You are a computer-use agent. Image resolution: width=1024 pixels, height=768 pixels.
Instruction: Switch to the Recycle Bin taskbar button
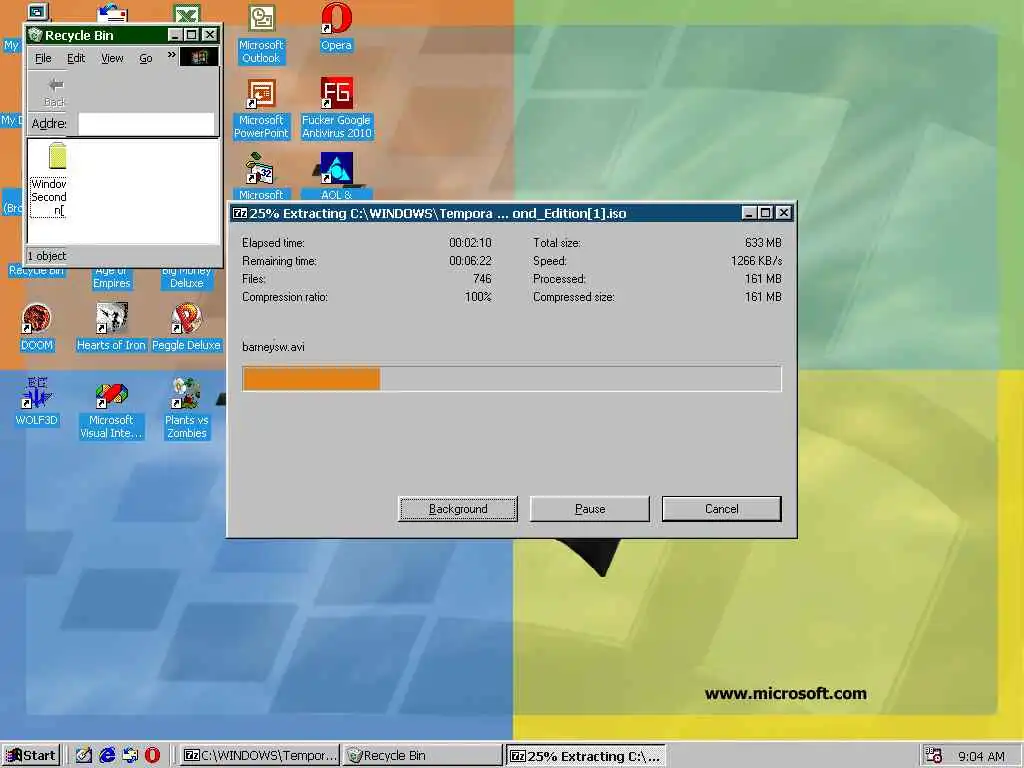[423, 756]
